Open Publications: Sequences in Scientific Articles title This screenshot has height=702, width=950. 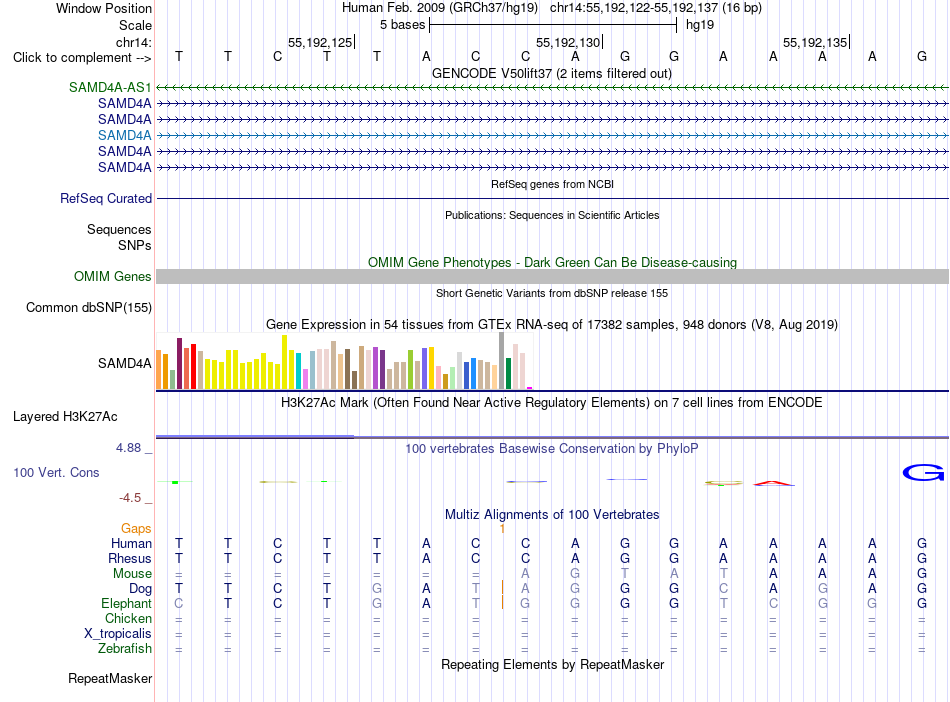(x=552, y=215)
